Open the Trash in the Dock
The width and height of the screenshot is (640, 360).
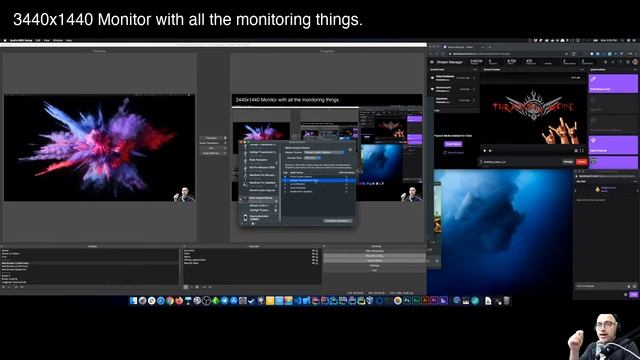(x=507, y=301)
